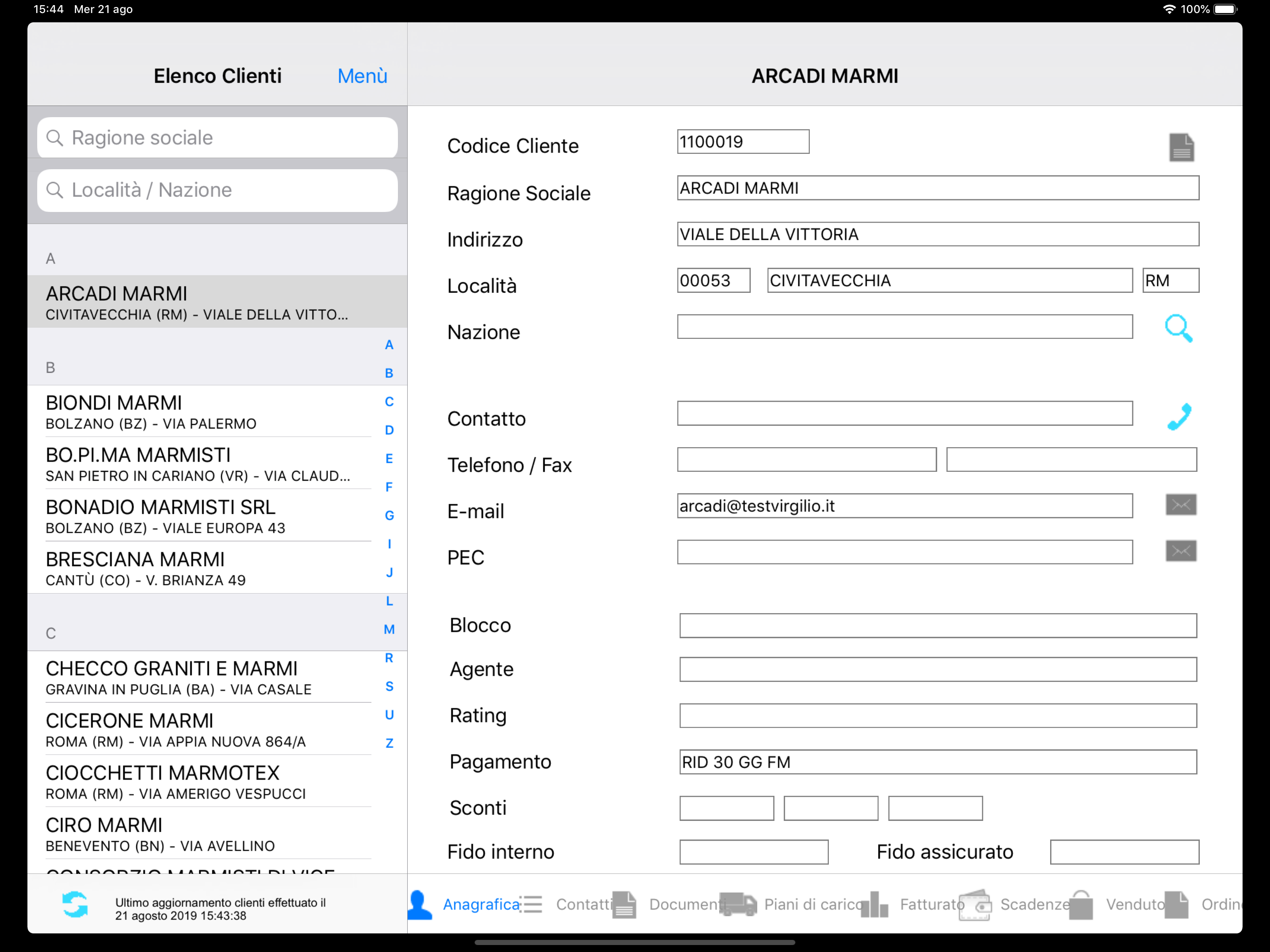Click the Fido interno field
The image size is (1270, 952).
pyautogui.click(x=754, y=852)
